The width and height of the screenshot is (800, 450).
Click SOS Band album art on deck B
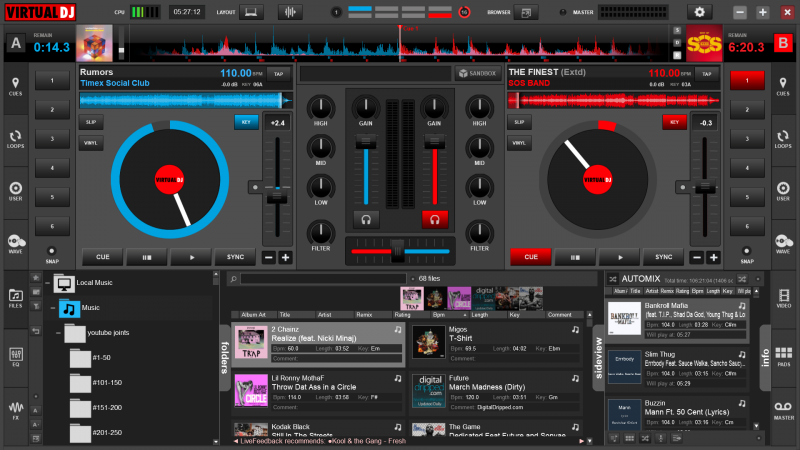[704, 43]
